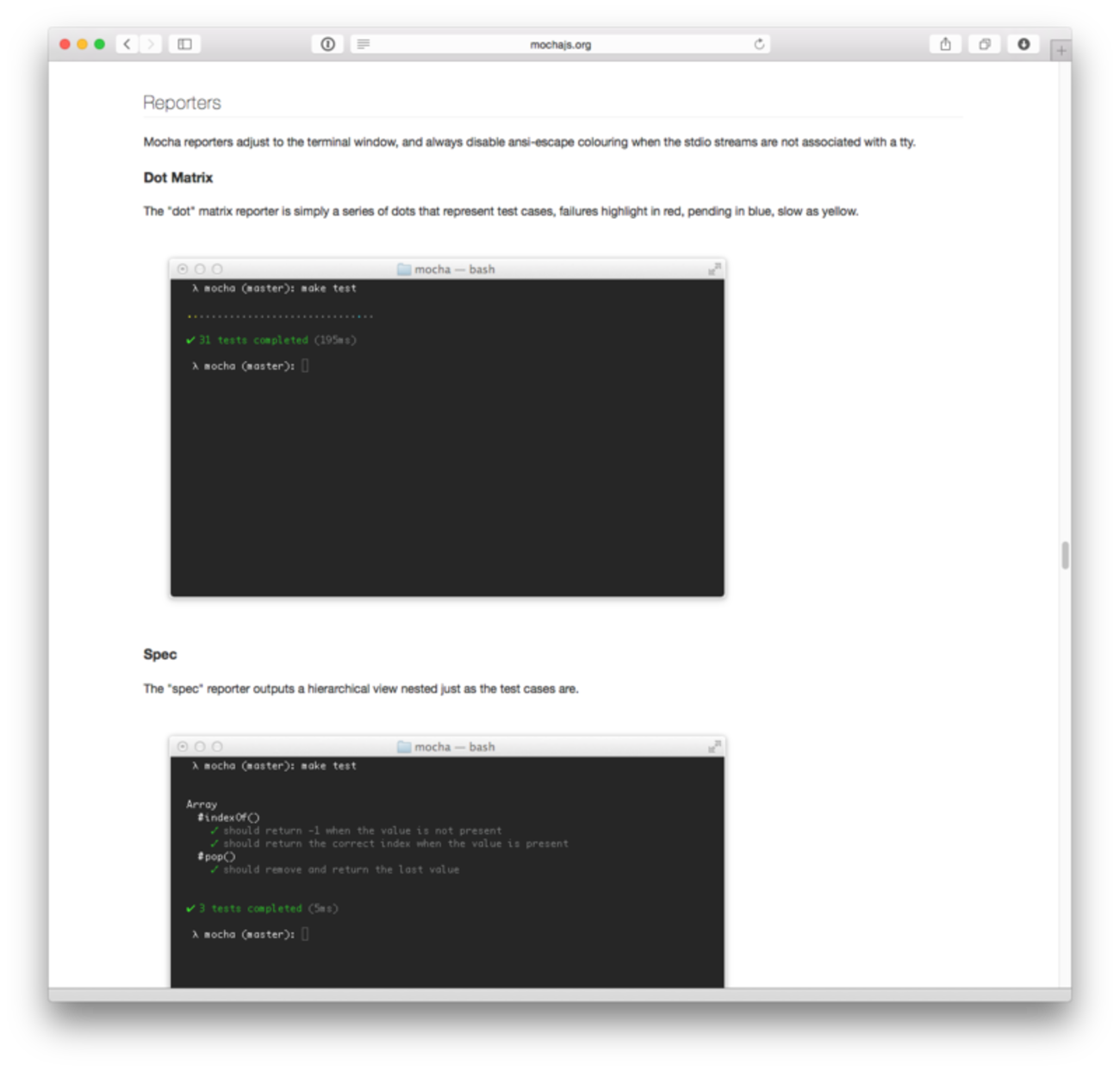Show the Safari sidebar
Viewport: 1120px width, 1071px height.
coord(184,44)
